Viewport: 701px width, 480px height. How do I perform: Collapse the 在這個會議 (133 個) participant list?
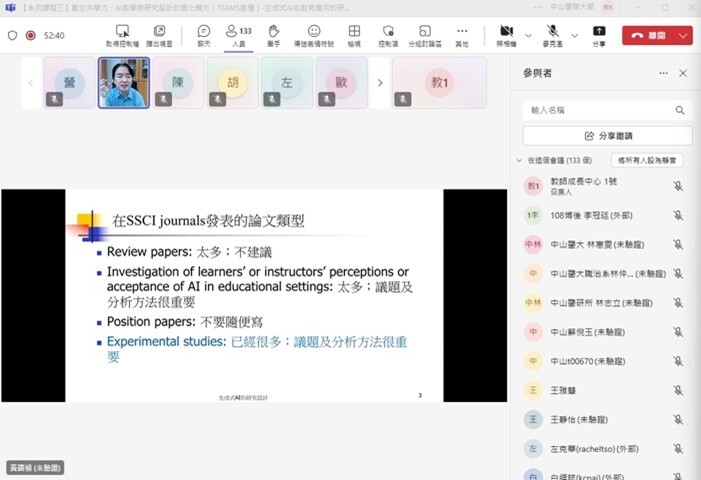[519, 160]
